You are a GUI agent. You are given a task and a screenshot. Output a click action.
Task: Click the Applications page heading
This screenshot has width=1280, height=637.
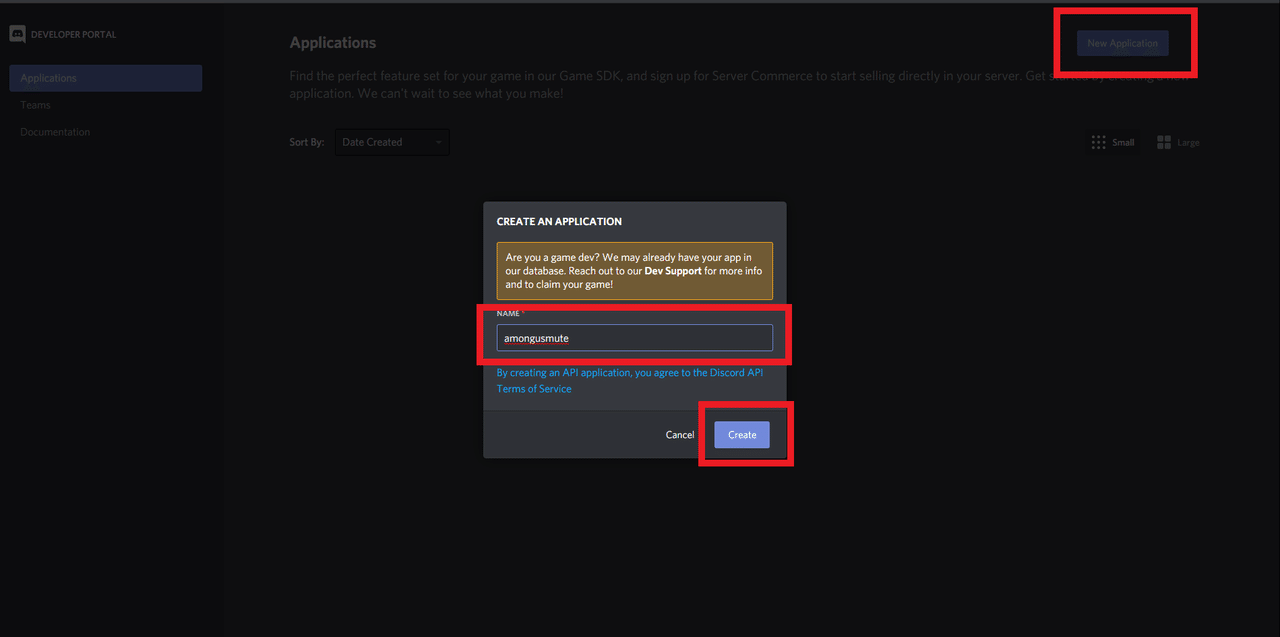click(333, 43)
